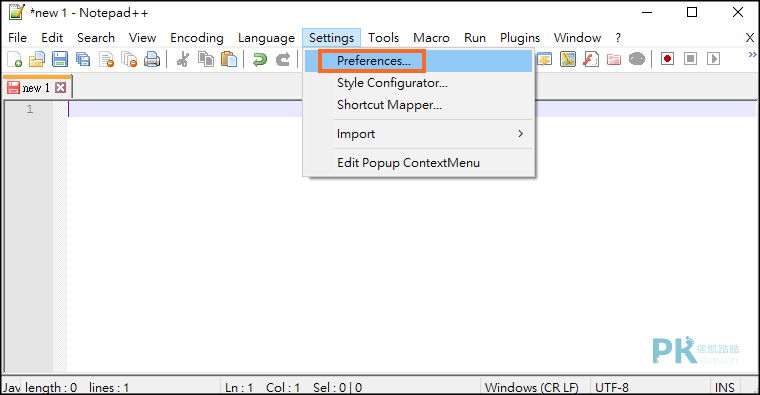Click the Close All toolbar icon
Screen dimensions: 760x395
[129, 59]
